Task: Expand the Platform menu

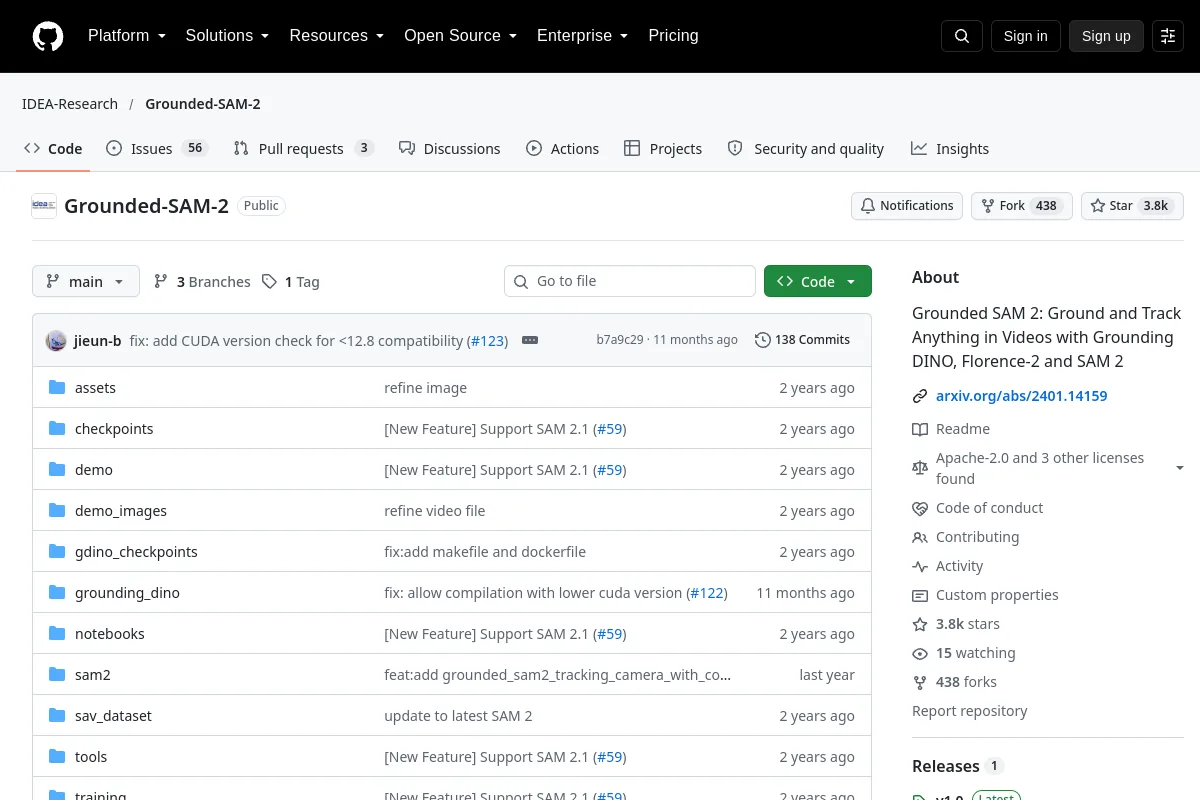Action: [x=126, y=36]
